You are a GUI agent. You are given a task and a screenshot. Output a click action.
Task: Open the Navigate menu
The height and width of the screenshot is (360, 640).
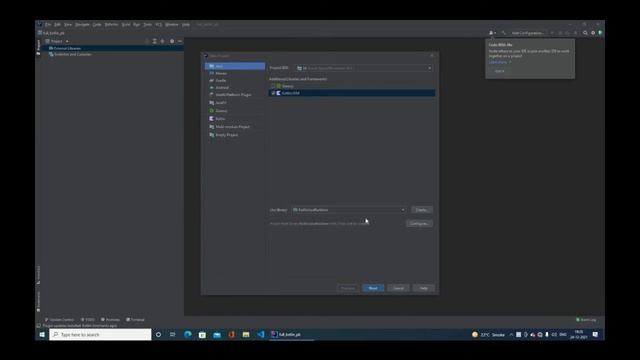(x=82, y=24)
